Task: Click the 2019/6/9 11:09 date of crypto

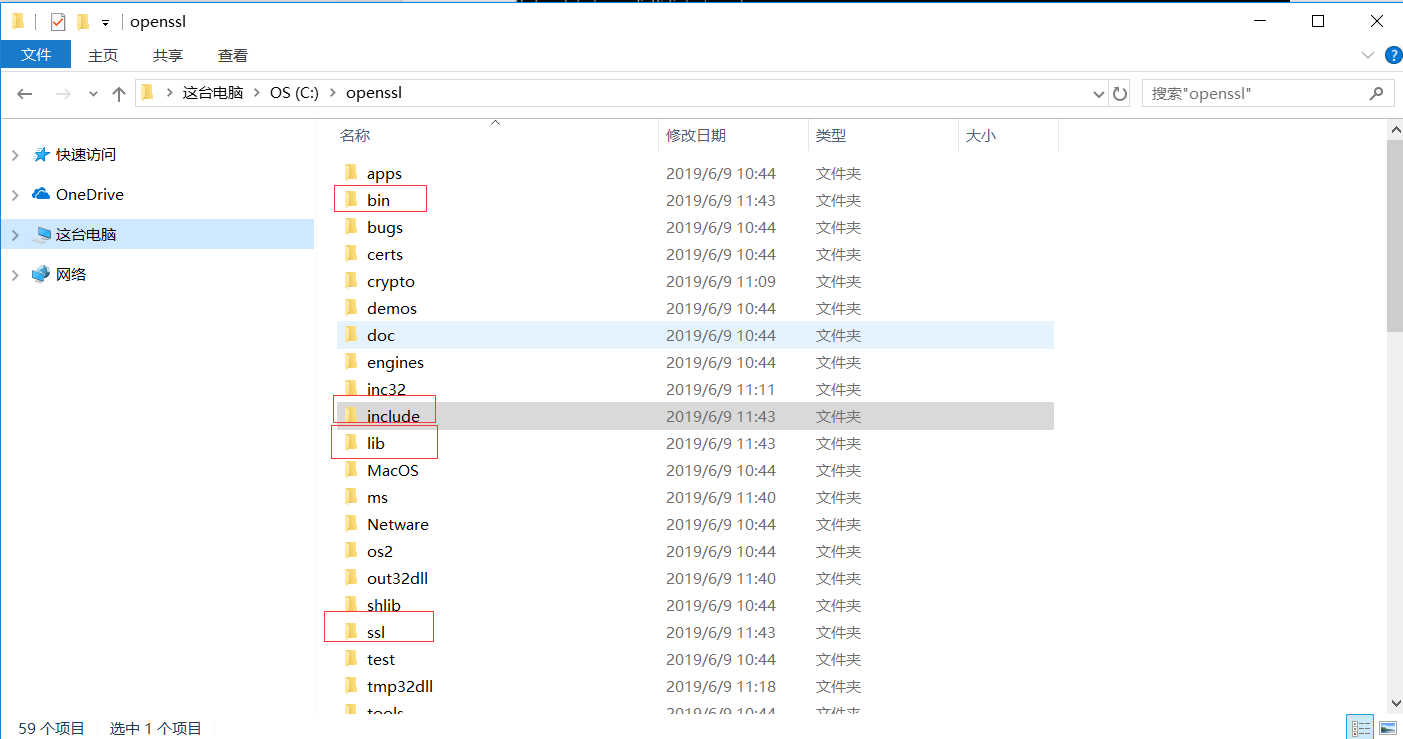Action: pos(721,281)
